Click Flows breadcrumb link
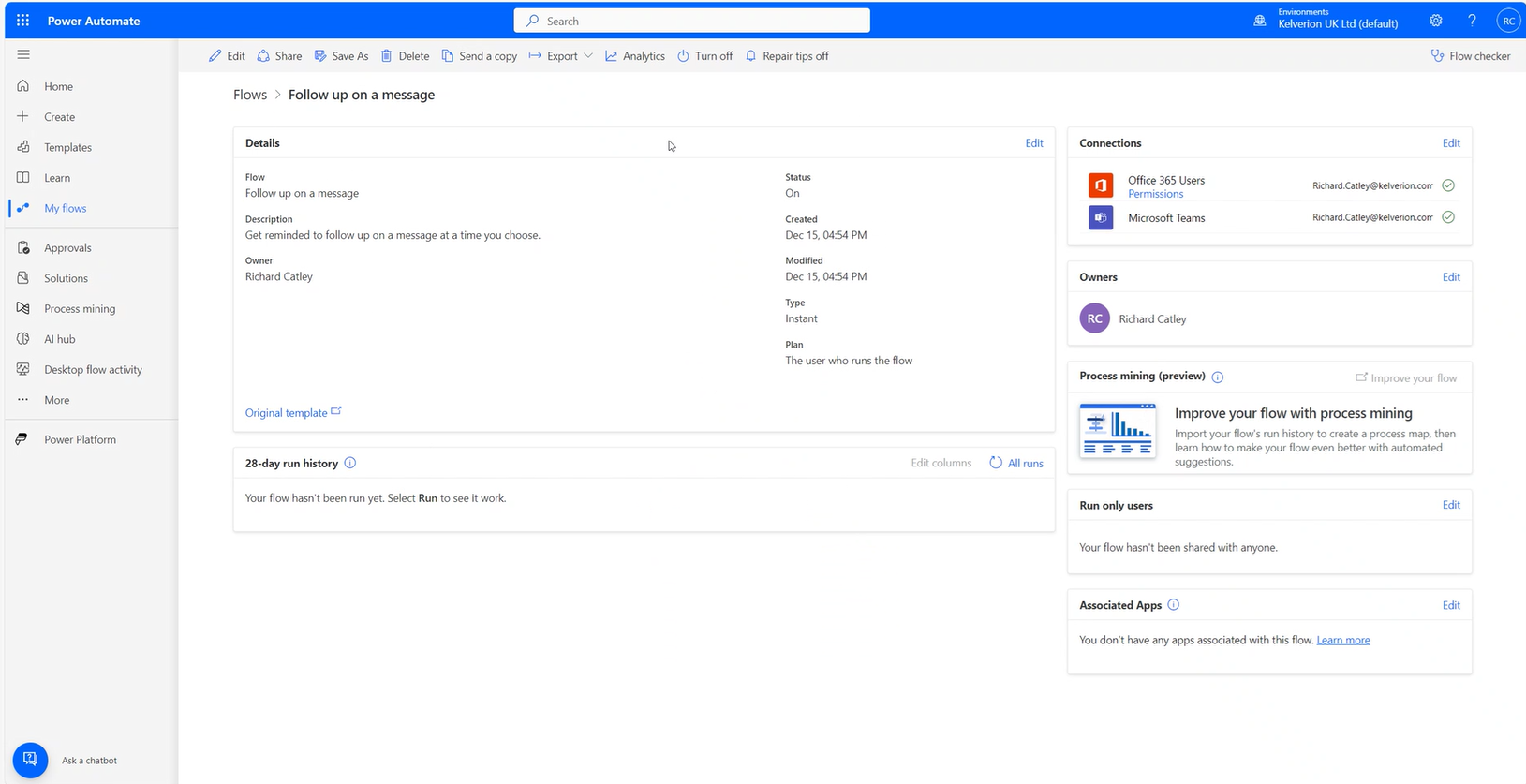This screenshot has height=784, width=1526. 250,95
